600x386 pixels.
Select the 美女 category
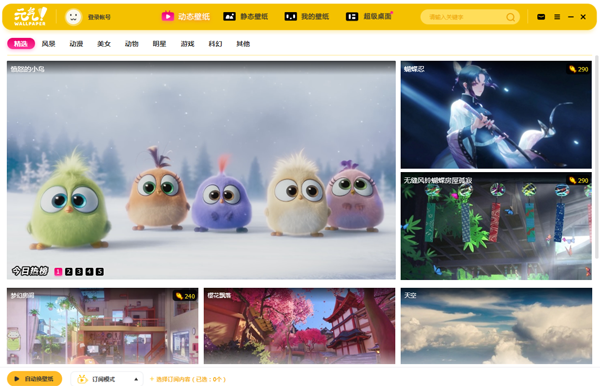click(x=104, y=44)
